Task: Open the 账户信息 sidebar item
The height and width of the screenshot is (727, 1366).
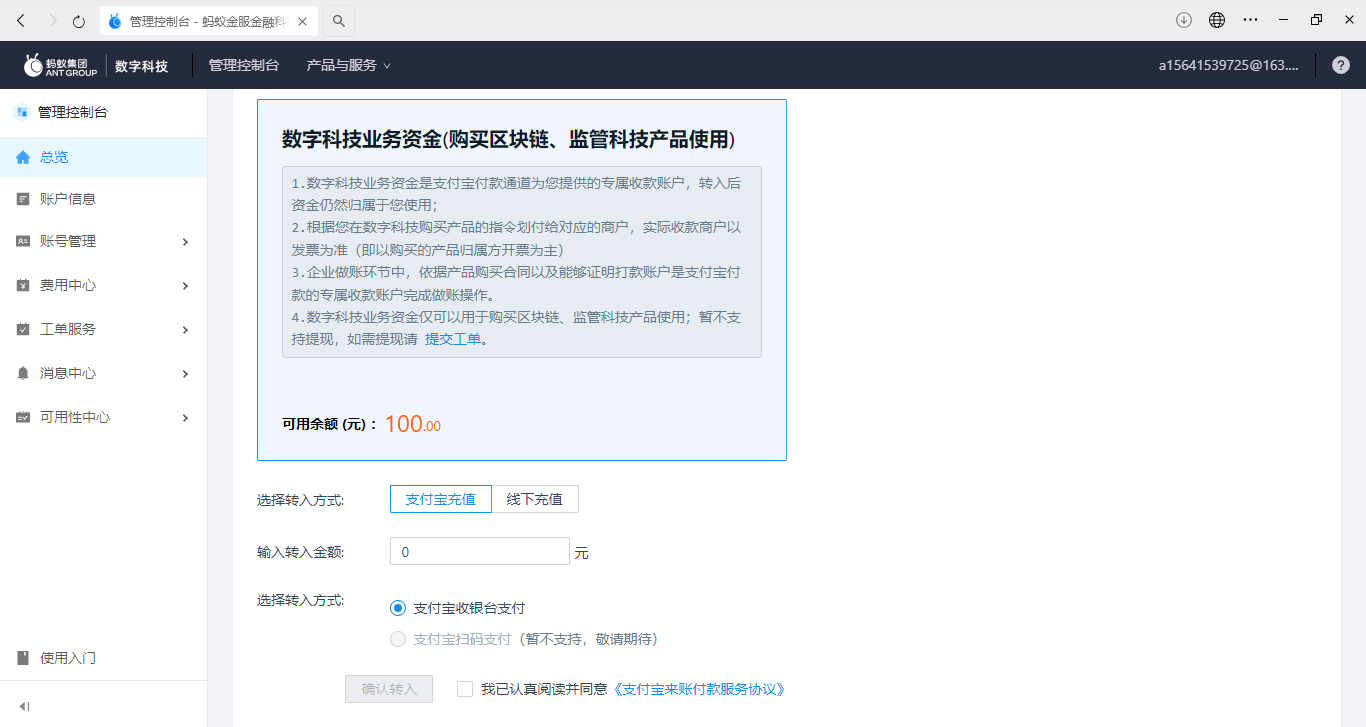Action: click(104, 199)
